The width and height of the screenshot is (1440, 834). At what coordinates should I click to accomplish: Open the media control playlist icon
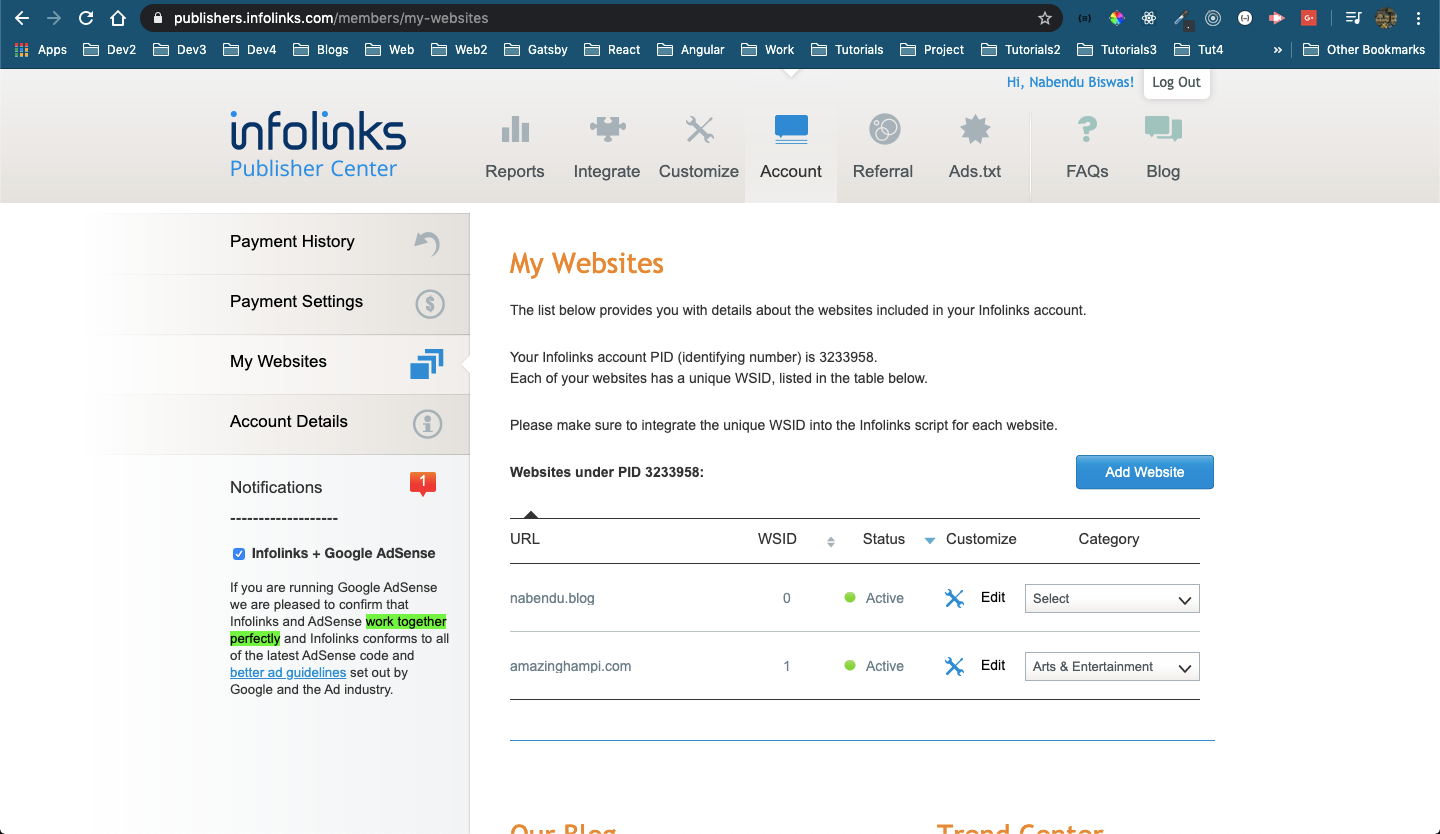[x=1353, y=18]
